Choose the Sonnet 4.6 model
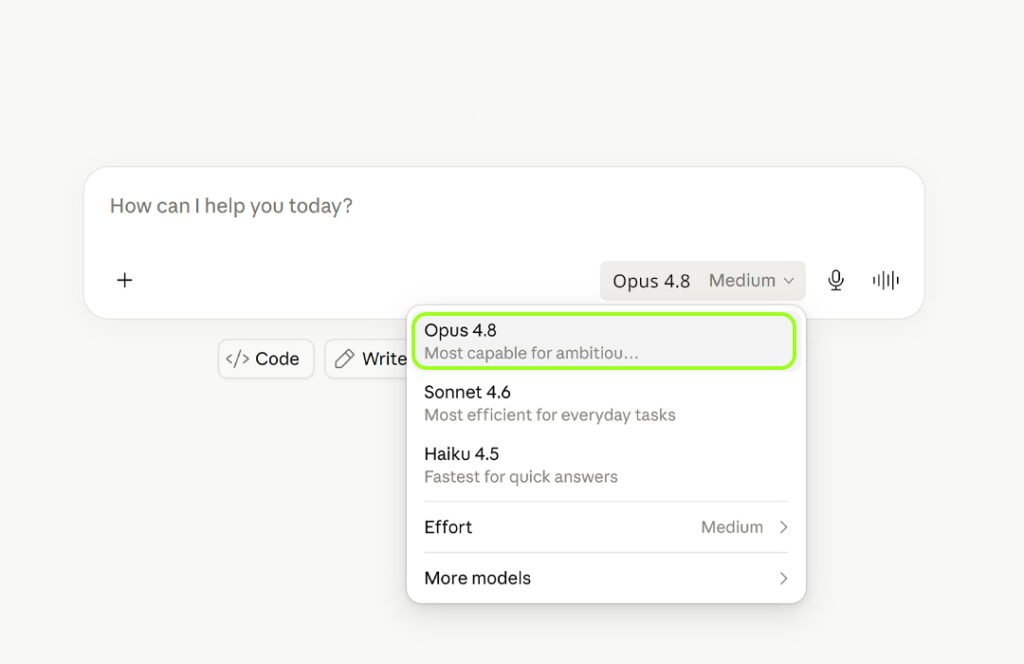The height and width of the screenshot is (664, 1024). pyautogui.click(x=605, y=403)
